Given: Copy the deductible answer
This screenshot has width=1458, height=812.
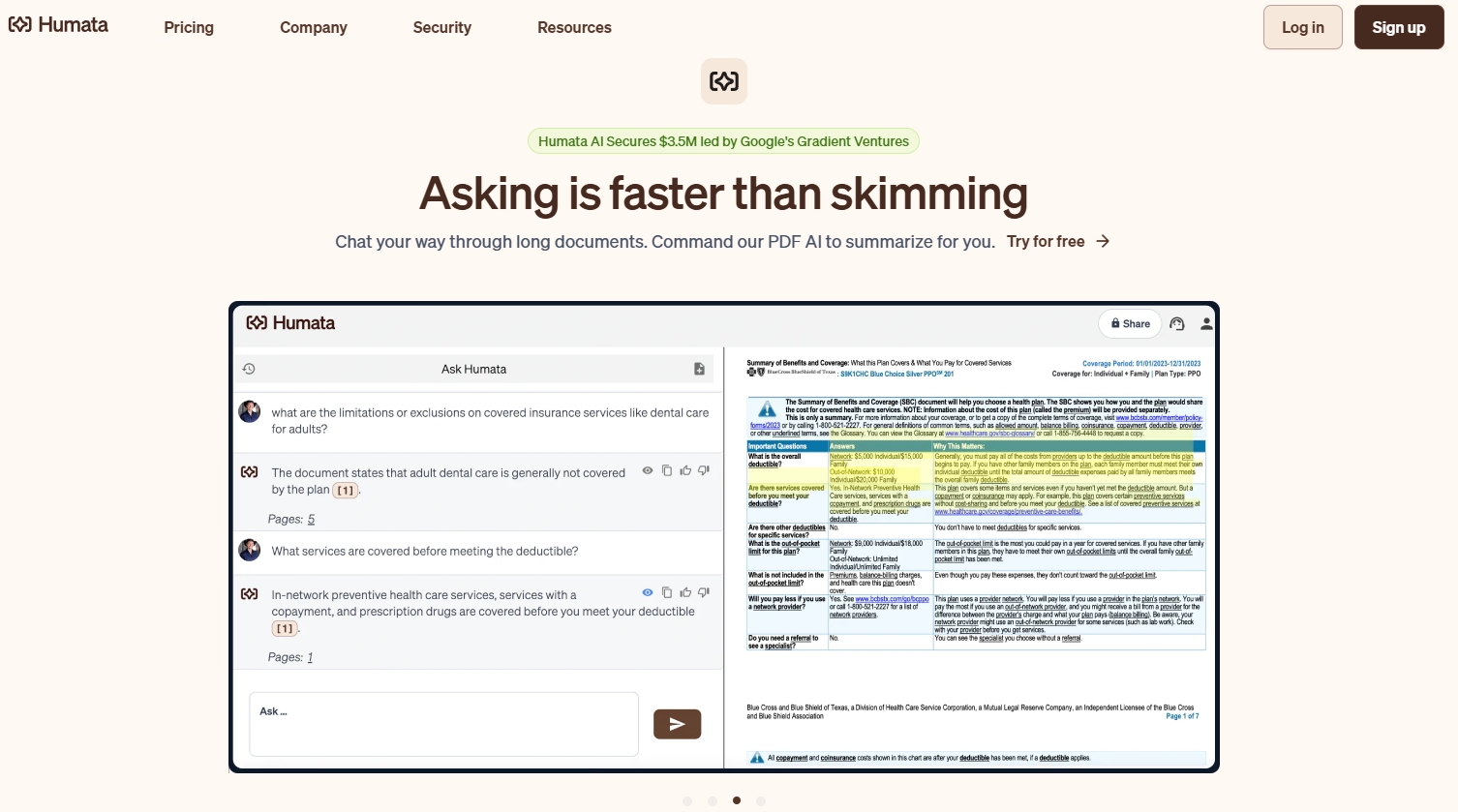Looking at the screenshot, I should [667, 592].
